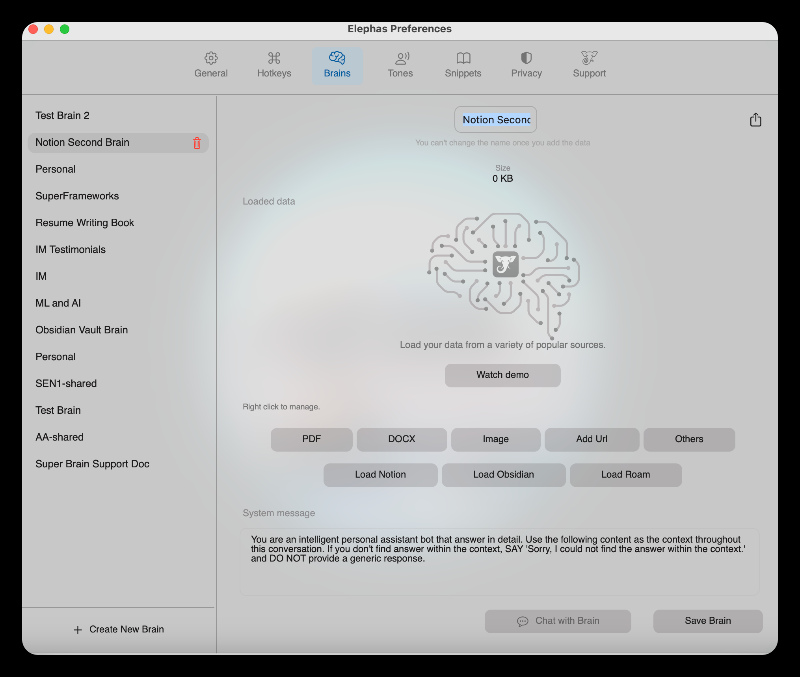Load Roam data
Viewport: 800px width, 677px height.
(x=625, y=475)
